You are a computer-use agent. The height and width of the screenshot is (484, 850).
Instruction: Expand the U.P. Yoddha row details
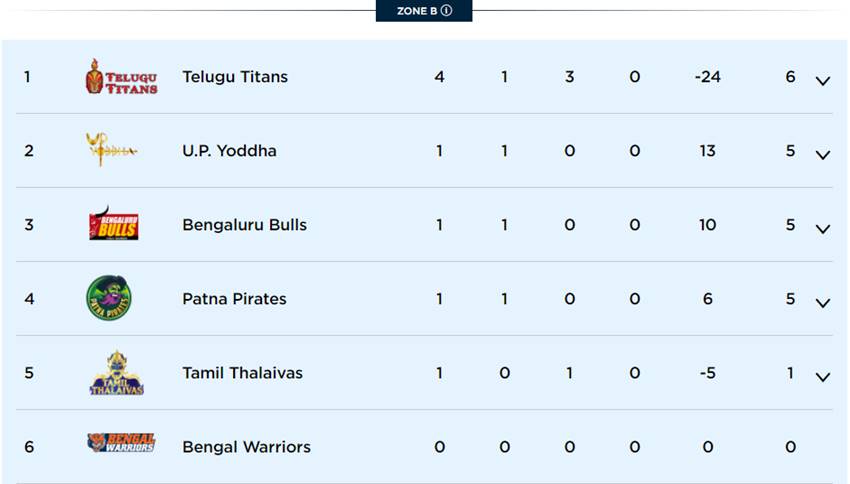[822, 155]
